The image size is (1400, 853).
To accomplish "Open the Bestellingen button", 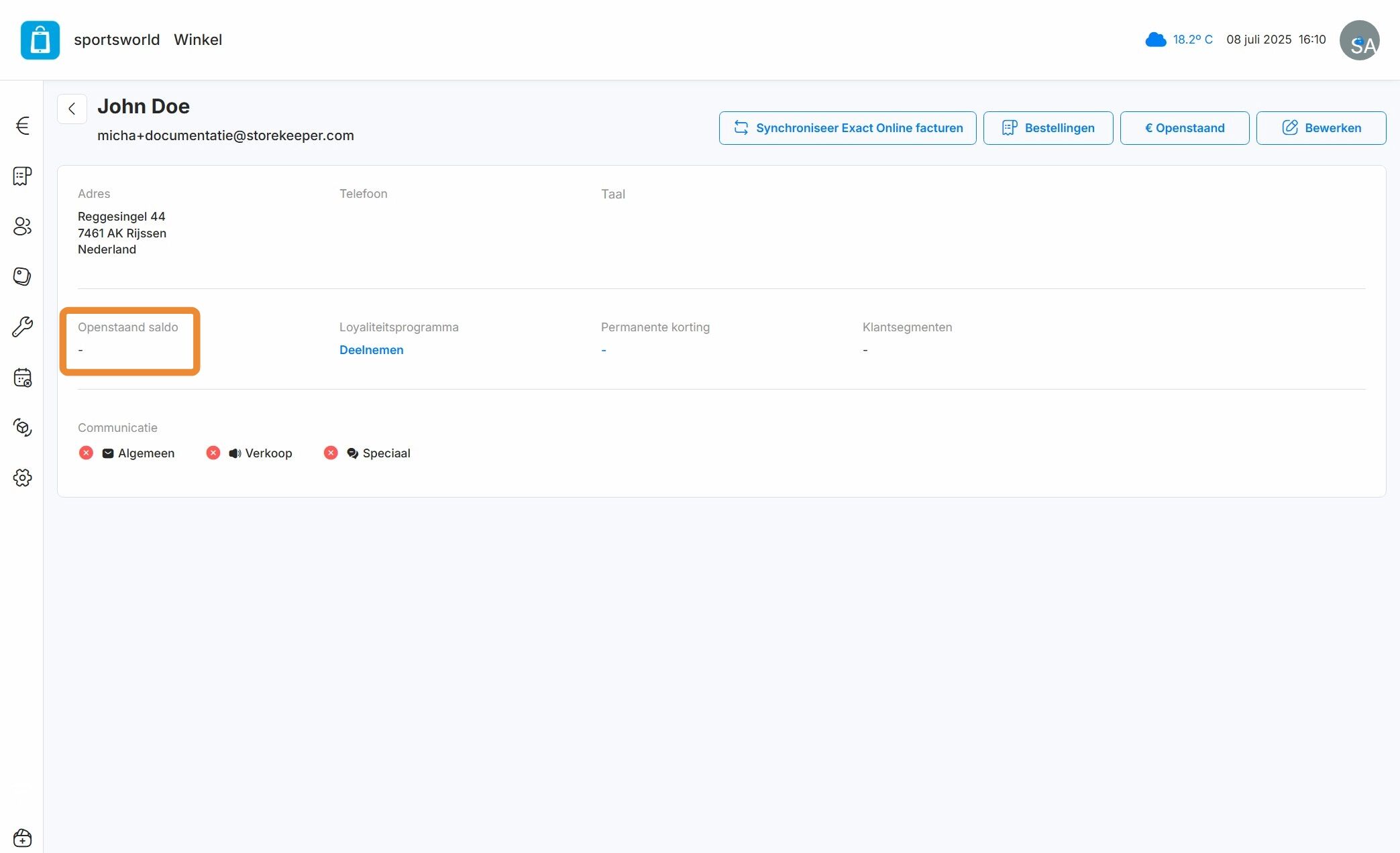I will (x=1048, y=128).
